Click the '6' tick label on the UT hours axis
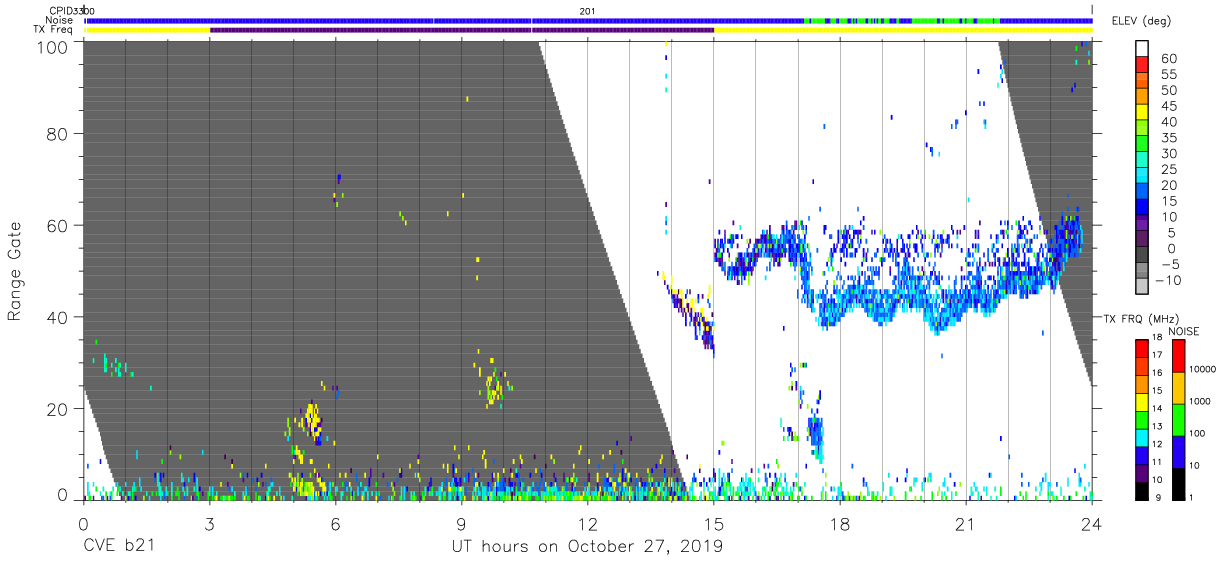Viewport: 1228px width, 567px height. click(335, 523)
